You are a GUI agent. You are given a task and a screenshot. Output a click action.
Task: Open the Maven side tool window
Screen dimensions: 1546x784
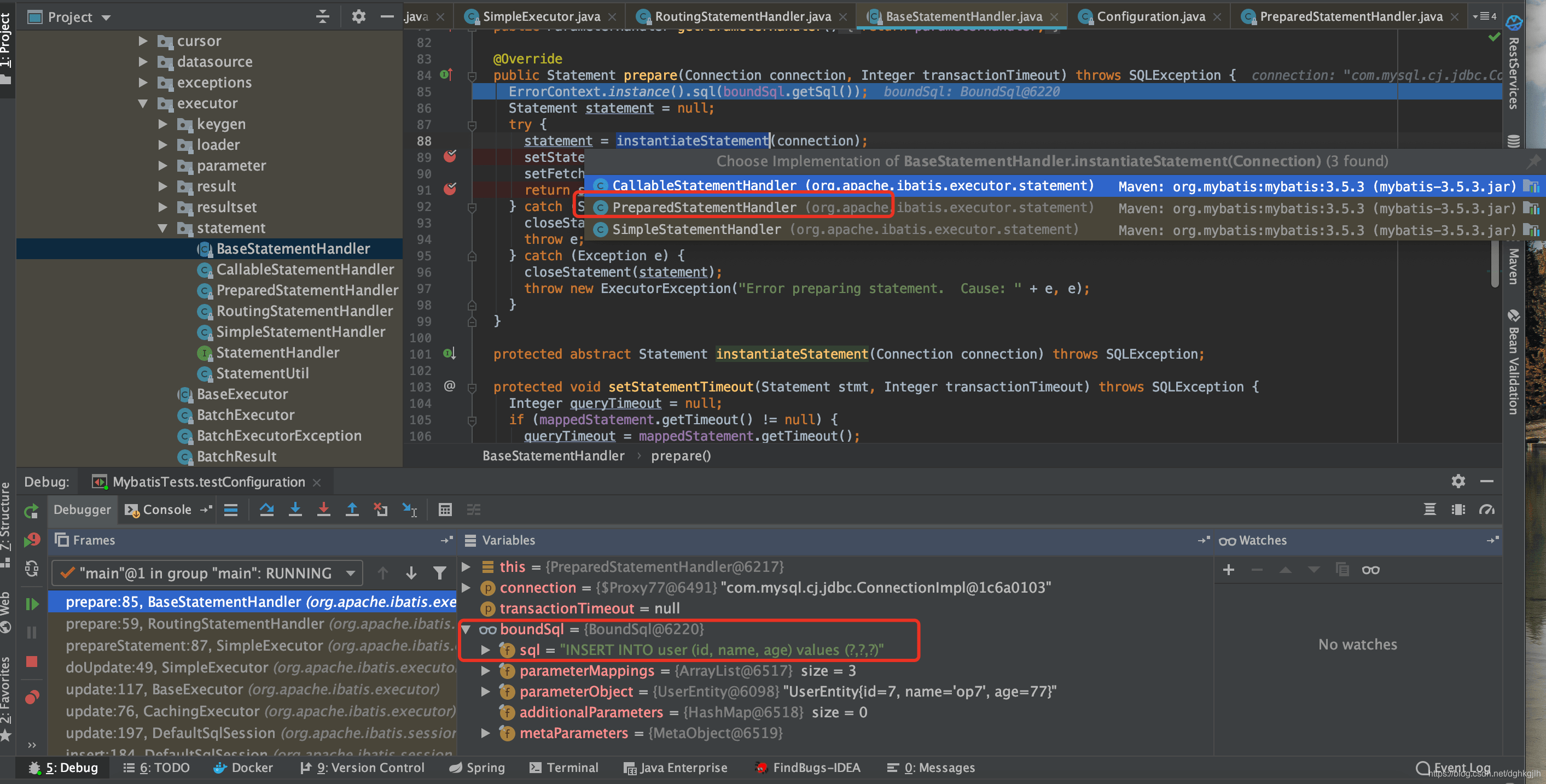[1513, 266]
